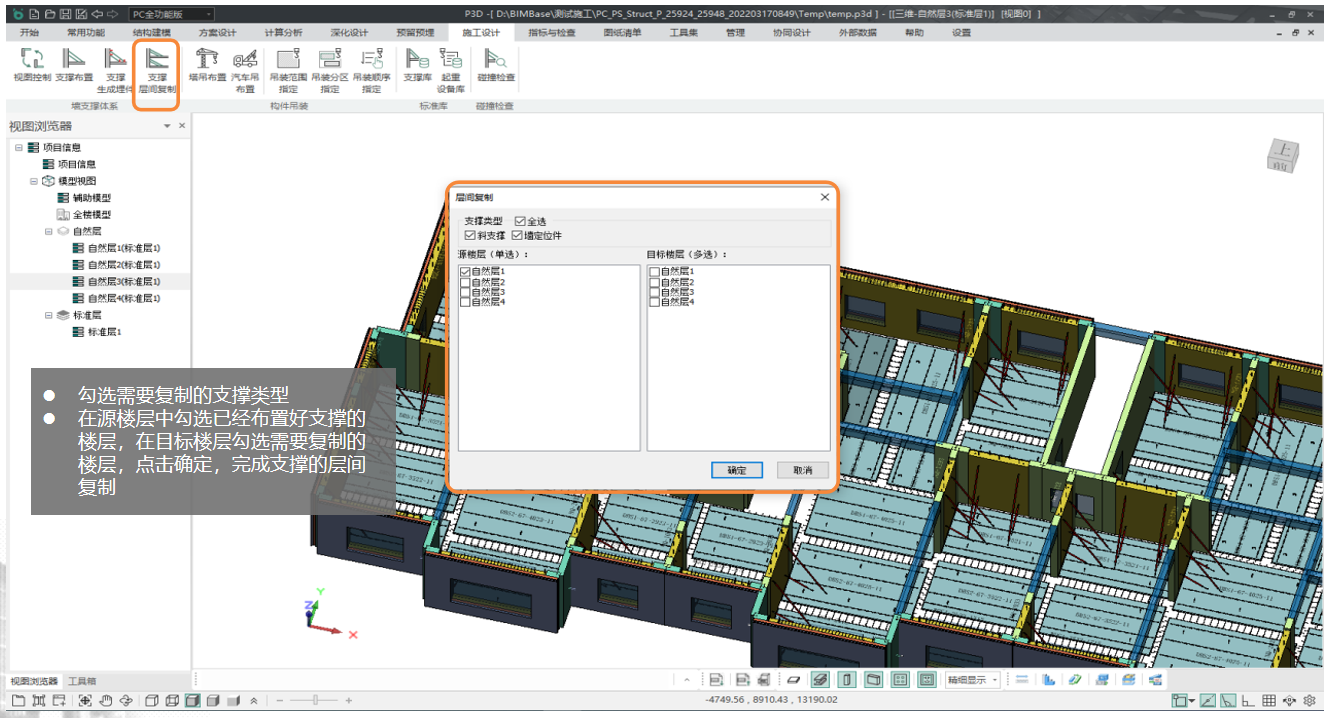The width and height of the screenshot is (1329, 718).
Task: Click the zoom slider in the bottom toolbar
Action: 317,701
